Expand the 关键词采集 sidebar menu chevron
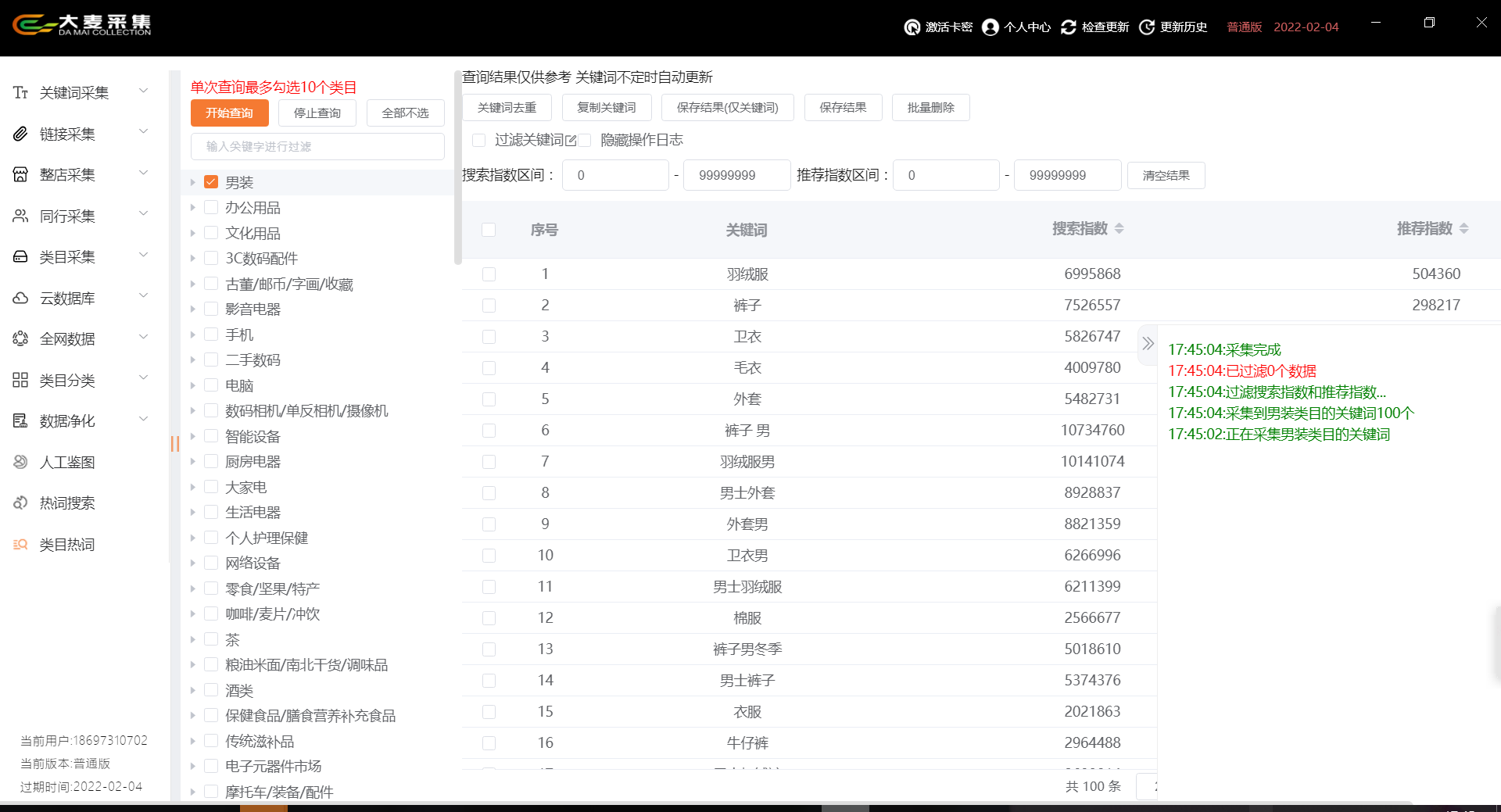Screen dimensions: 1501x812 click(x=143, y=91)
